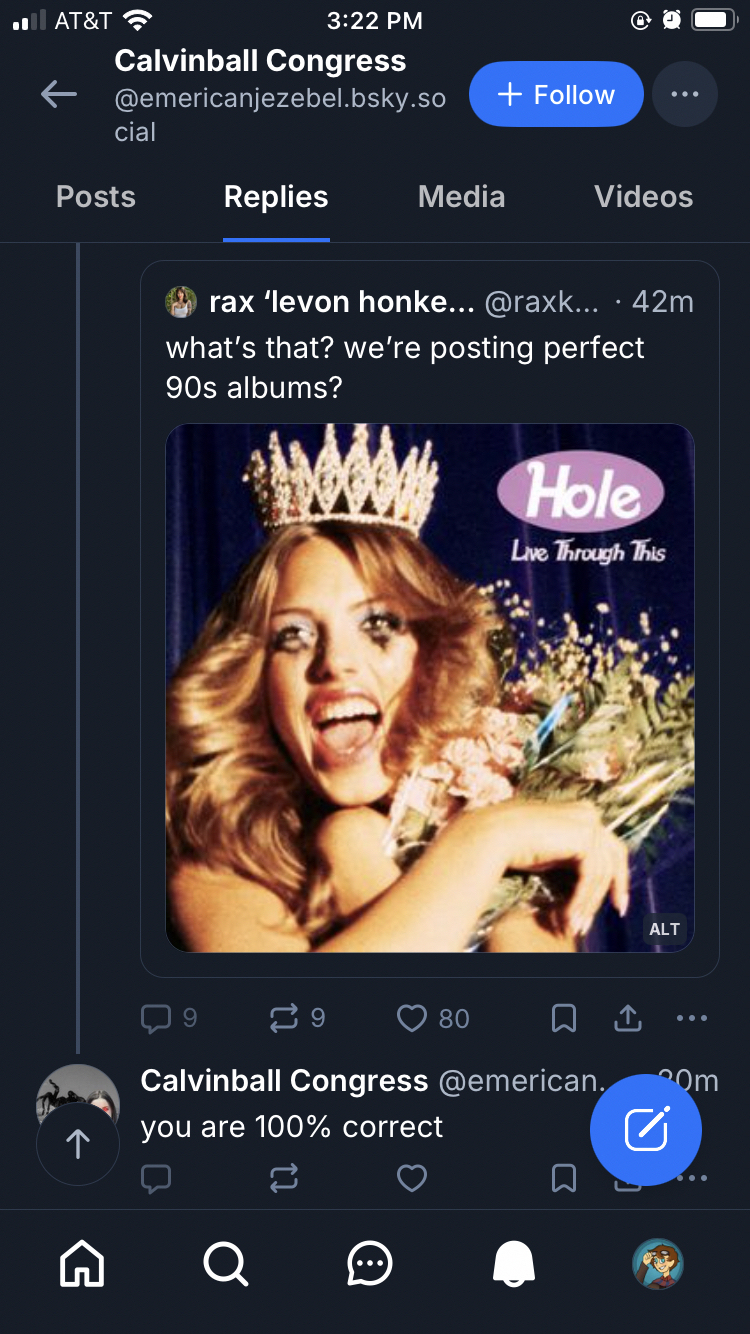The width and height of the screenshot is (750, 1334).
Task: Open profile more options menu
Action: pyautogui.click(x=684, y=95)
